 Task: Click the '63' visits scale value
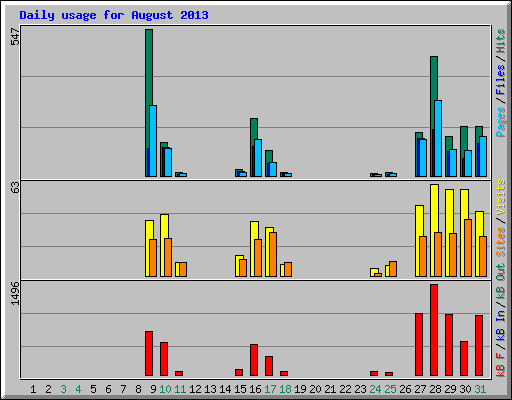[x=15, y=188]
